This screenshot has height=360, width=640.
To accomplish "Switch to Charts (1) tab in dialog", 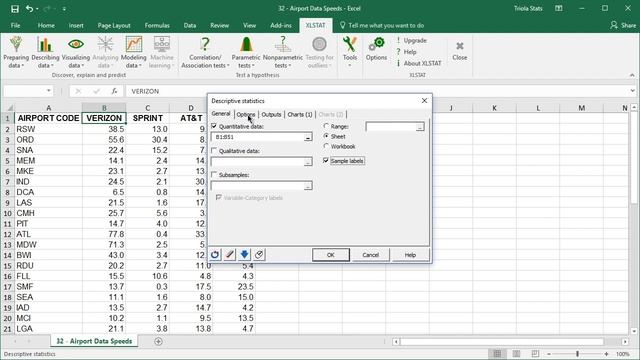I will pos(300,114).
